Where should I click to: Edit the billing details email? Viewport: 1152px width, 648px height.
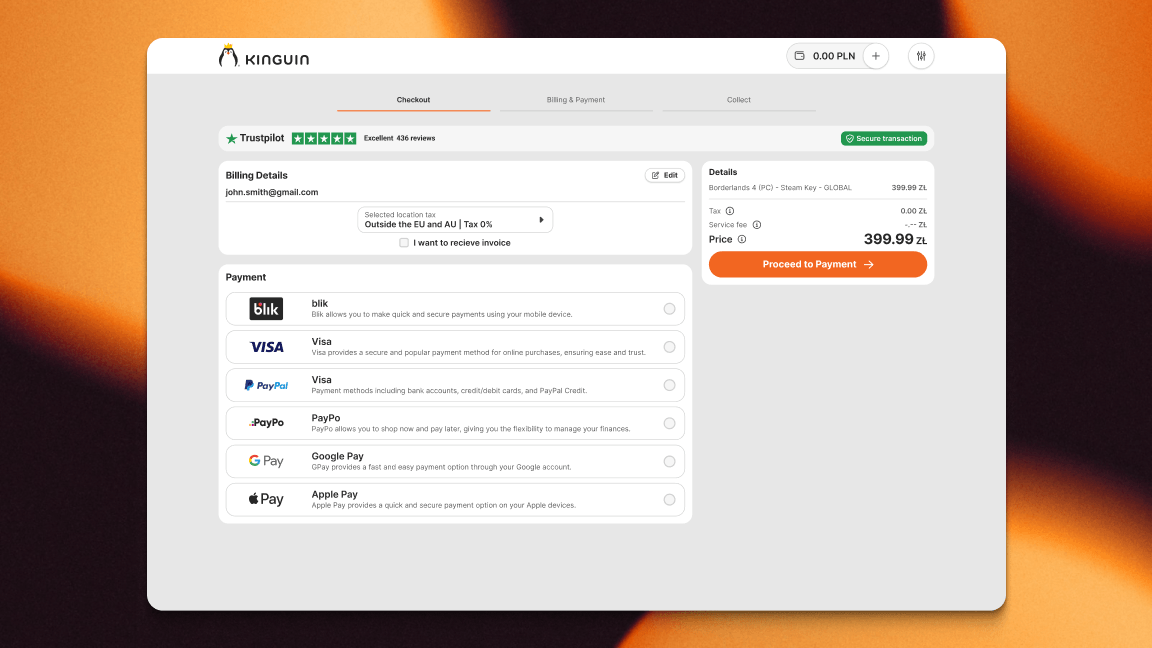664,174
